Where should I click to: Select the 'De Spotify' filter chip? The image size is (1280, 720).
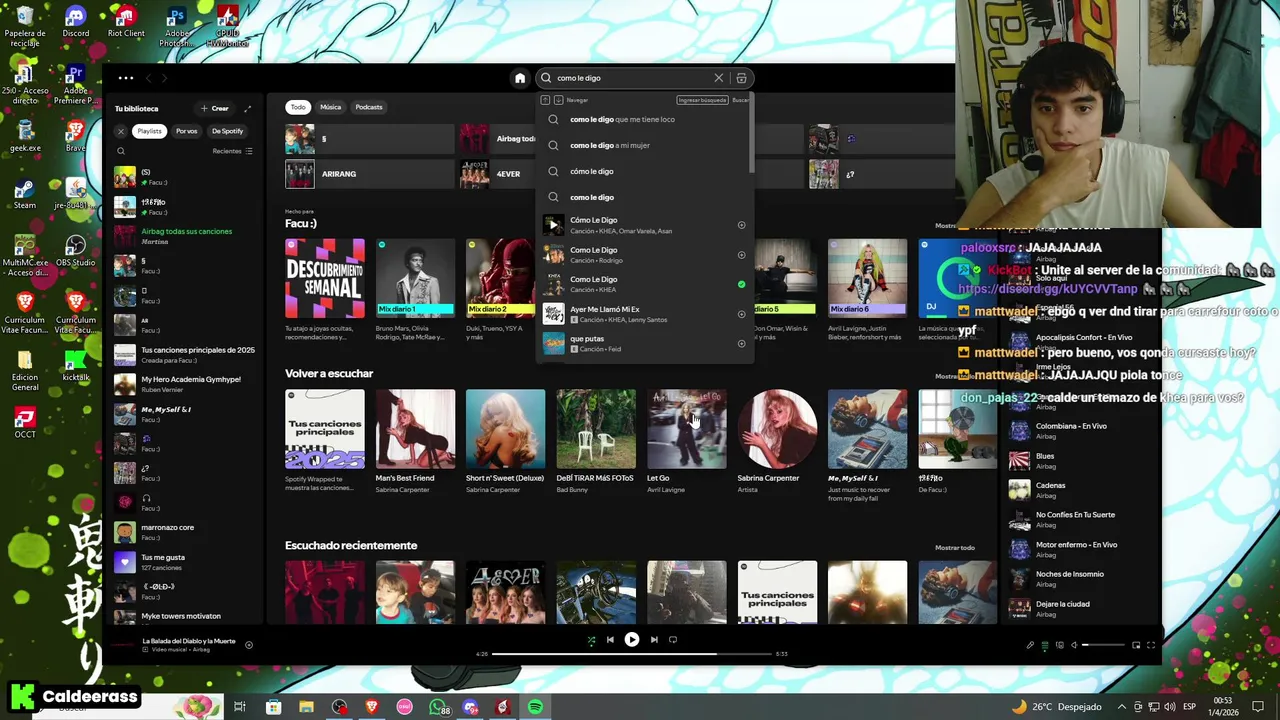click(227, 131)
